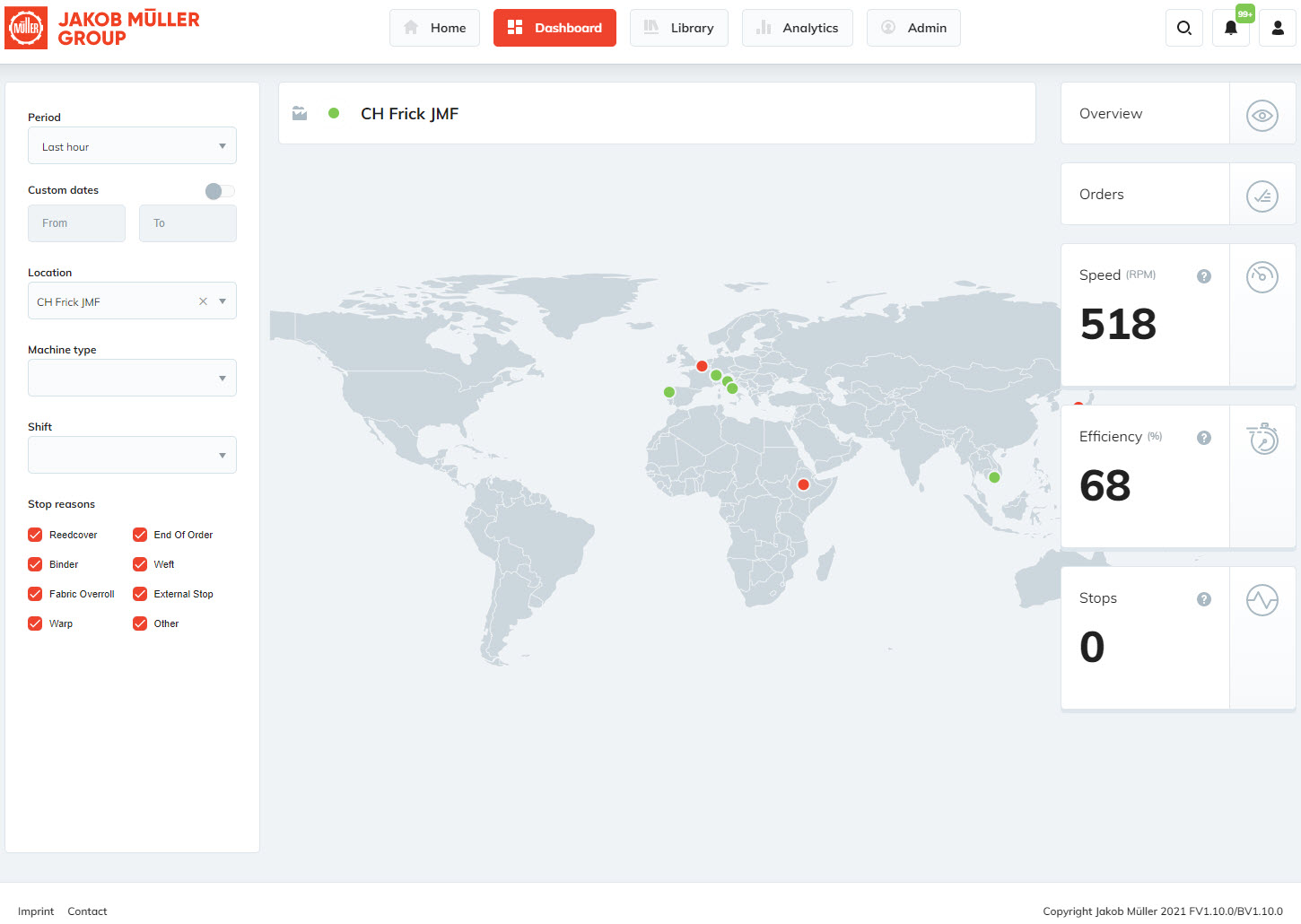The height and width of the screenshot is (924, 1301).
Task: Select the green map marker in Southeast Asia
Action: 994,477
